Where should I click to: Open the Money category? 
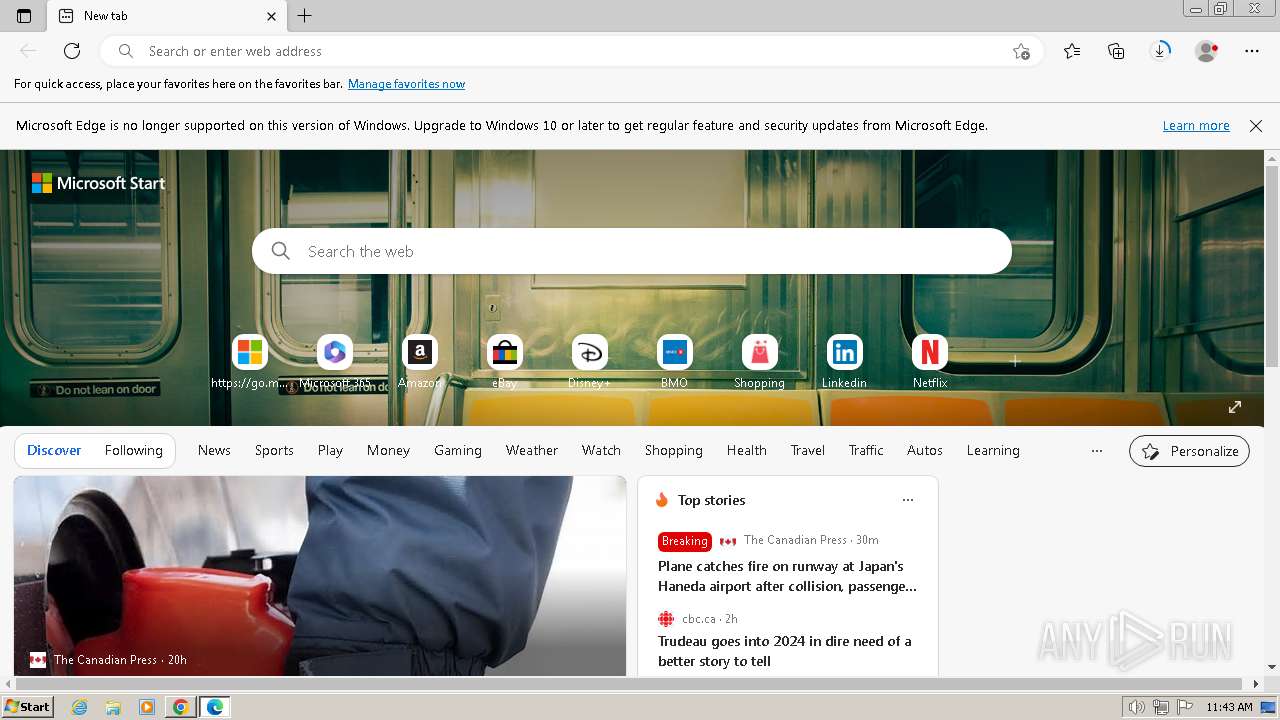tap(388, 451)
